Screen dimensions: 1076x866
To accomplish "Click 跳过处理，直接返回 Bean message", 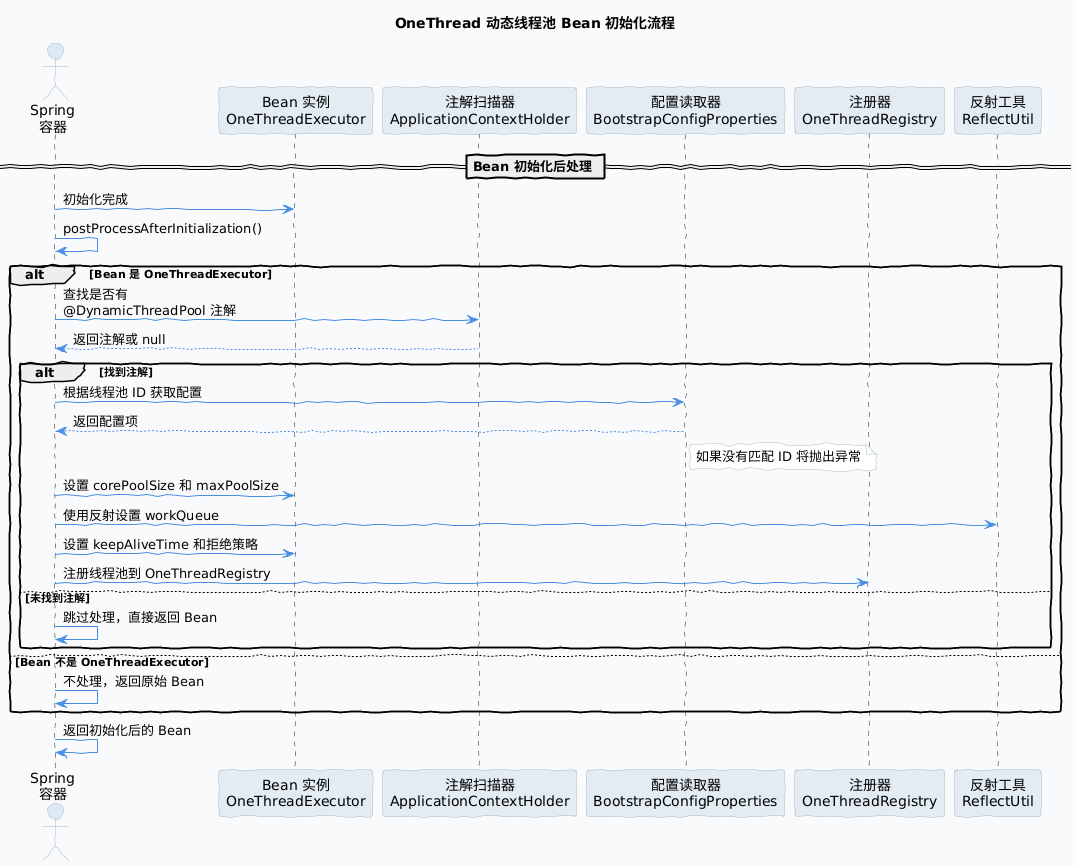I will (140, 618).
